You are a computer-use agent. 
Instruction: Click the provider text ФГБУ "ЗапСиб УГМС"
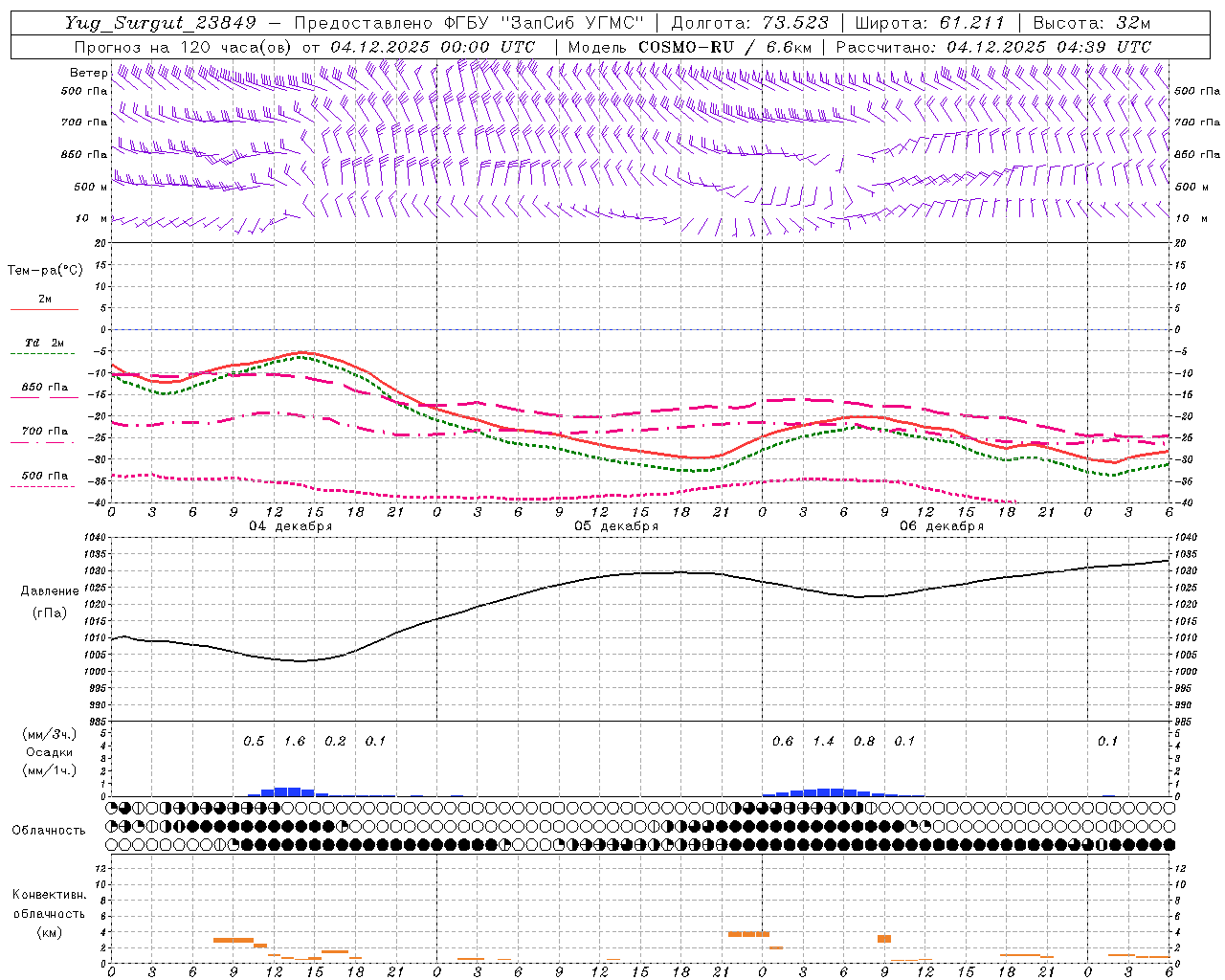pos(545,23)
